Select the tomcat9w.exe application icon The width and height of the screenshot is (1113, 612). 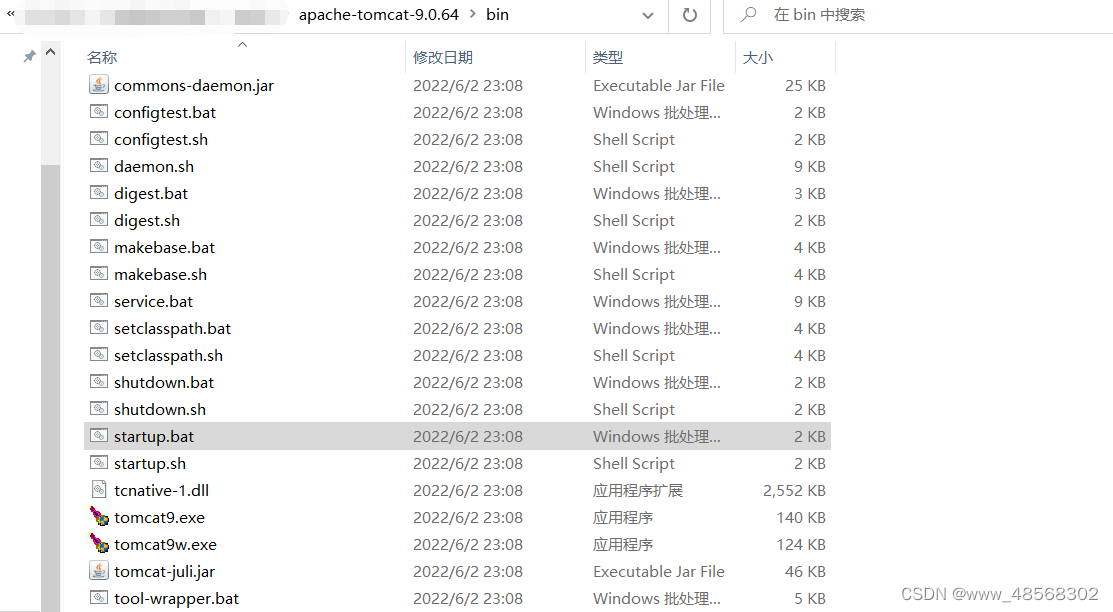tap(99, 544)
